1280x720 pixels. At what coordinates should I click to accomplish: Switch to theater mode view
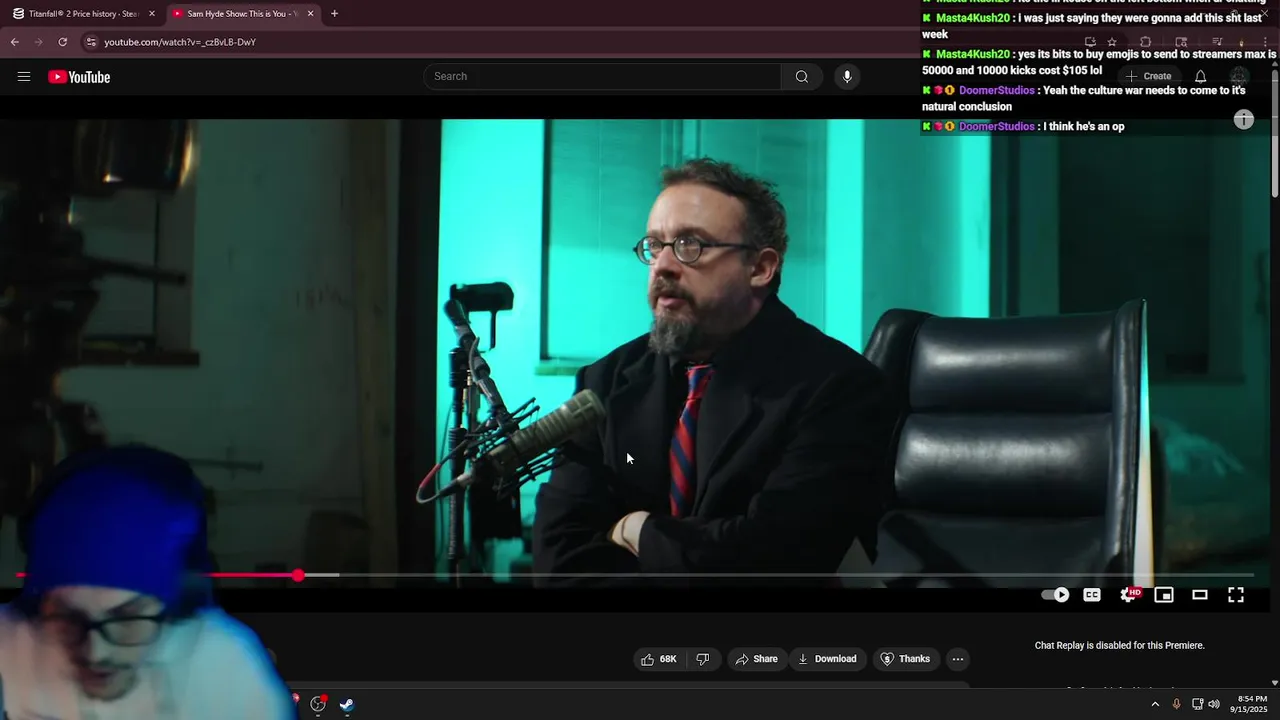coord(1200,595)
